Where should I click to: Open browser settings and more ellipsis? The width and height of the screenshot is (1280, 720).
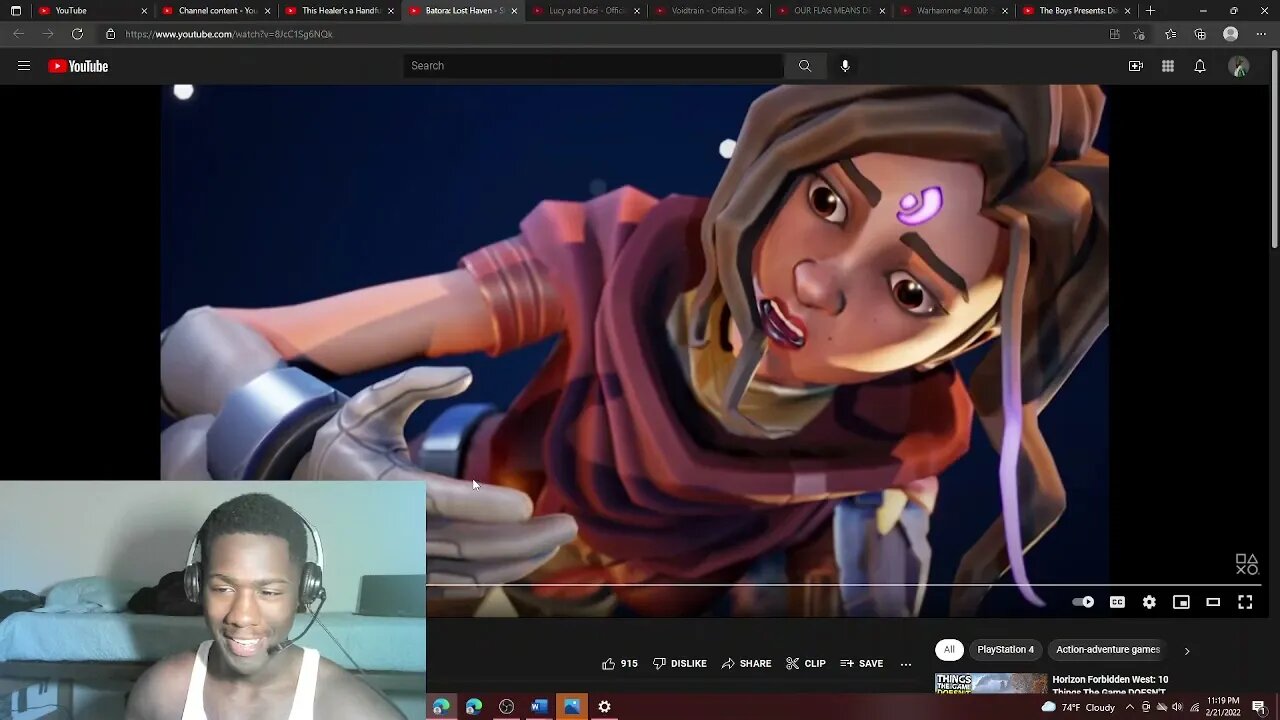(x=1261, y=34)
